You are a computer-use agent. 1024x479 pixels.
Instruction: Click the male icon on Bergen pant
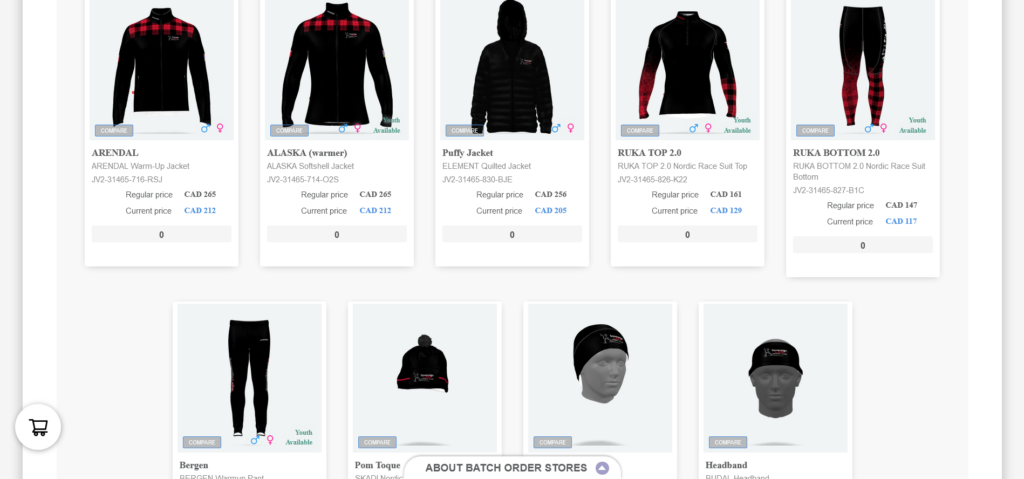coord(255,440)
